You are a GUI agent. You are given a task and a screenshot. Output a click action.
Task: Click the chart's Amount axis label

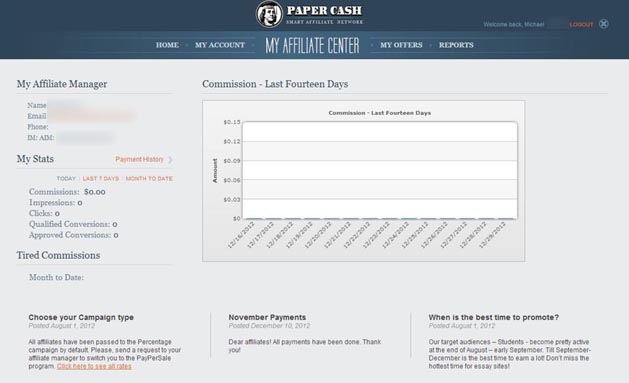215,170
